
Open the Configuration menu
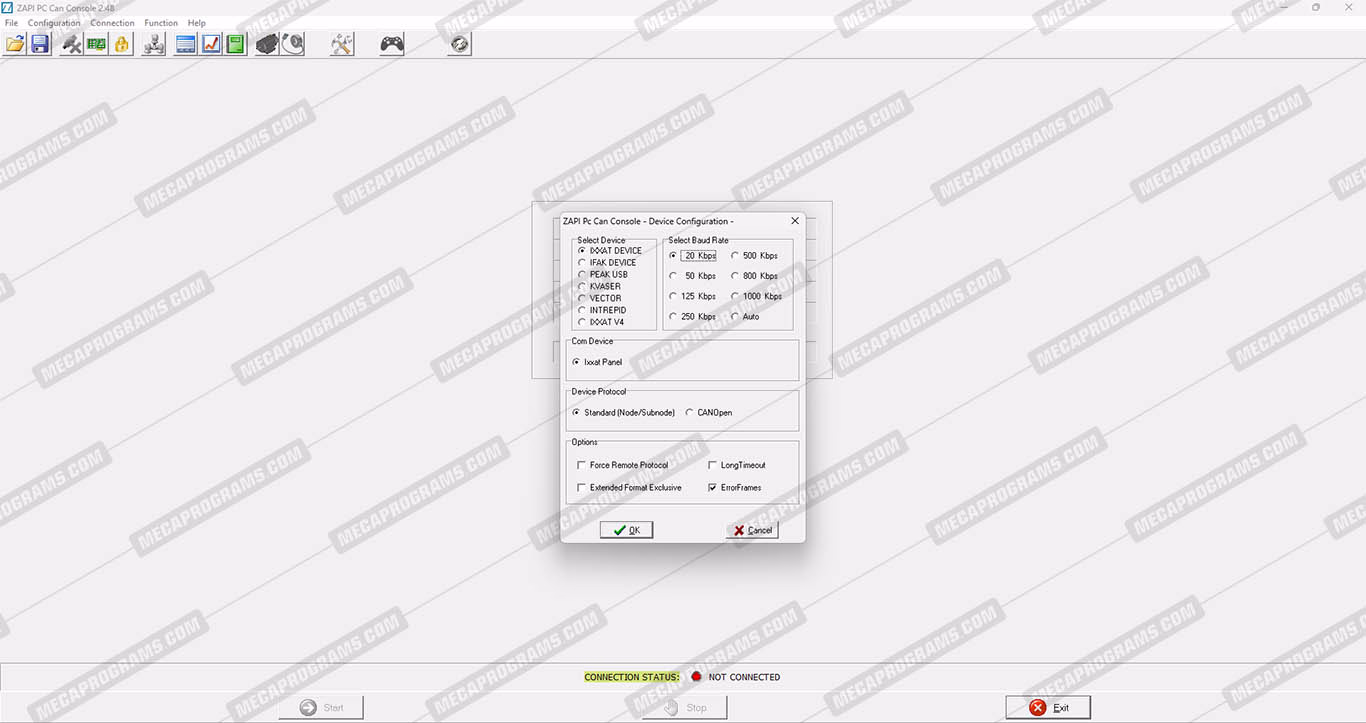coord(54,23)
